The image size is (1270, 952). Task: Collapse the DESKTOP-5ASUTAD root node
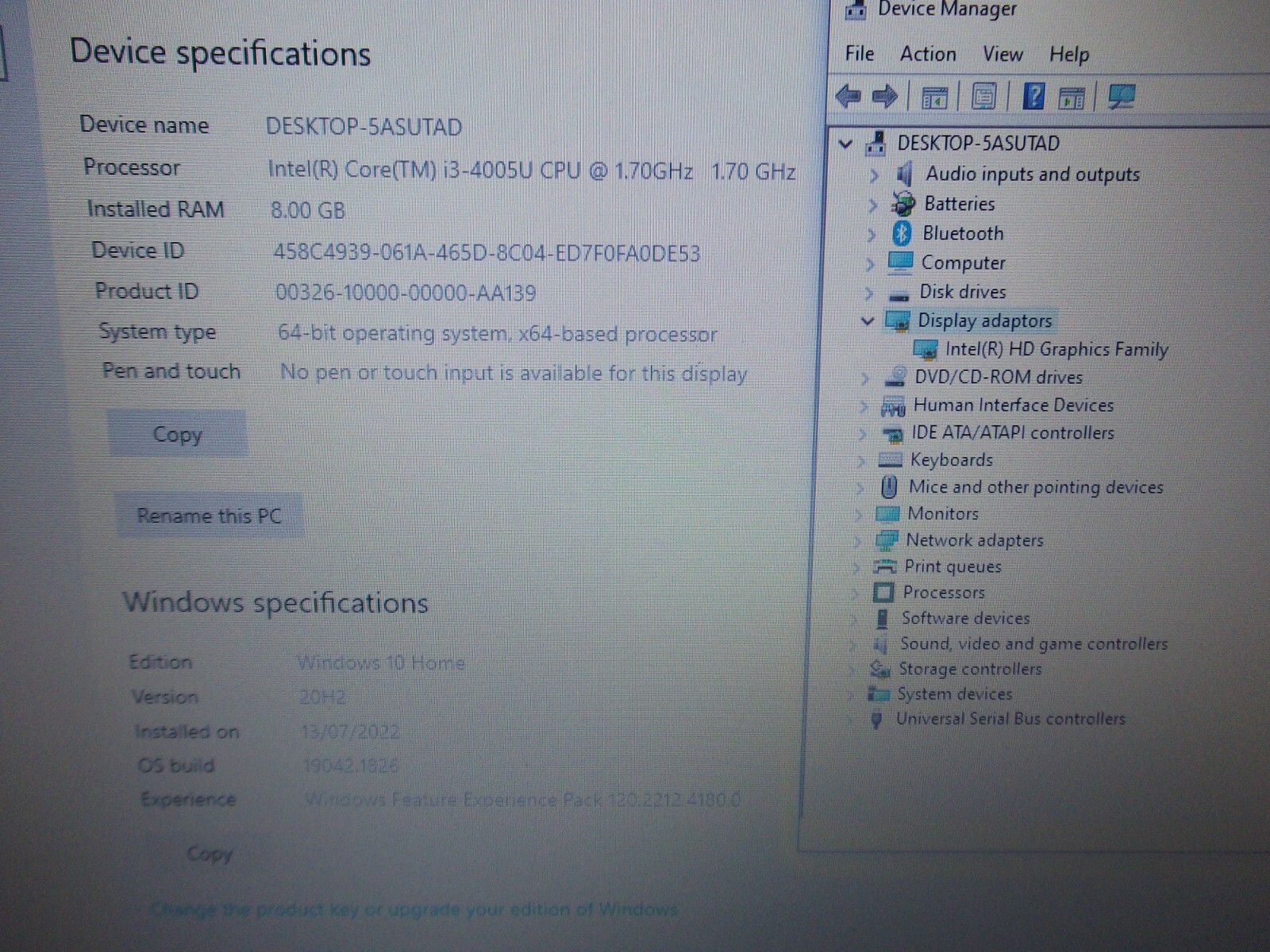coord(846,144)
